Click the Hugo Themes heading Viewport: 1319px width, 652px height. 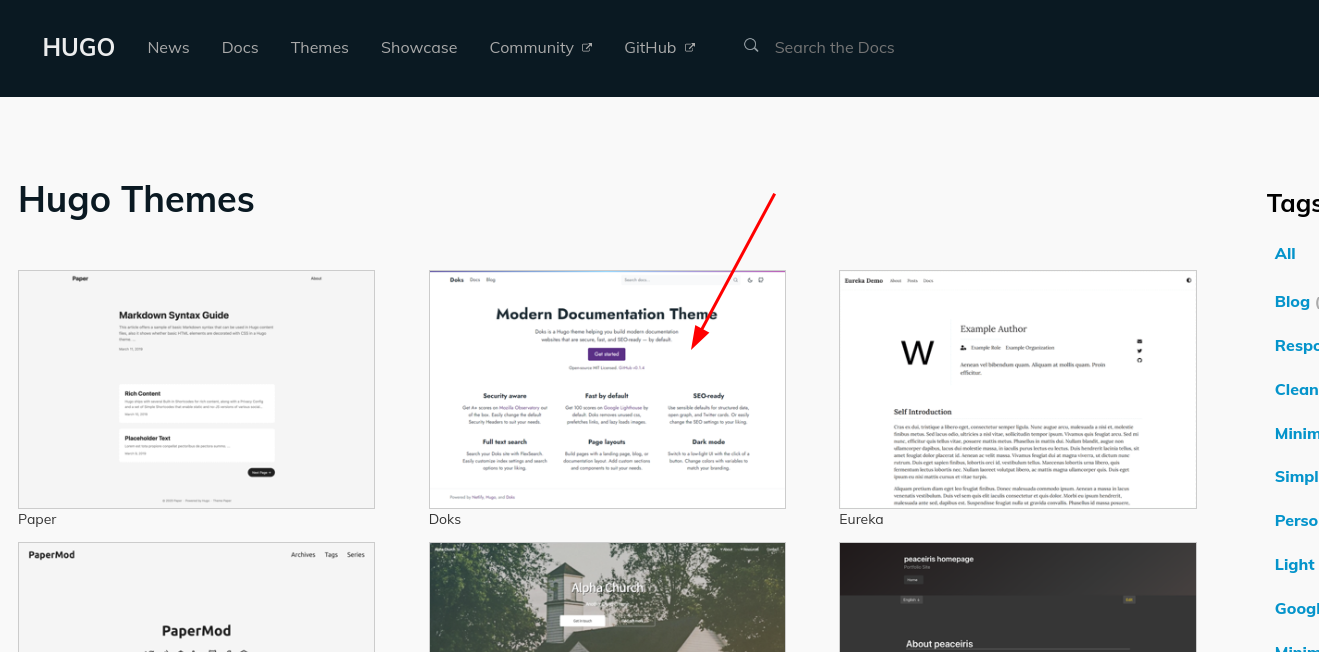coord(136,199)
